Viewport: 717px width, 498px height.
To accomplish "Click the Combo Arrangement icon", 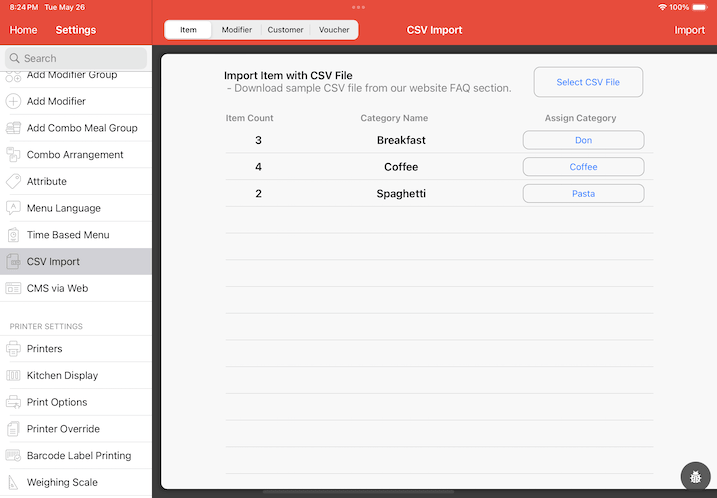I will 13,155.
